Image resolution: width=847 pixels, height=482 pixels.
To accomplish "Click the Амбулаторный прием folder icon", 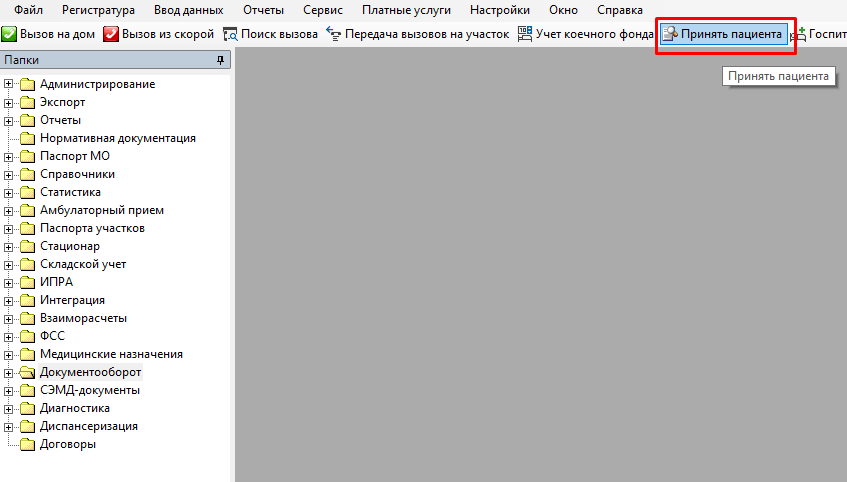I will [28, 210].
